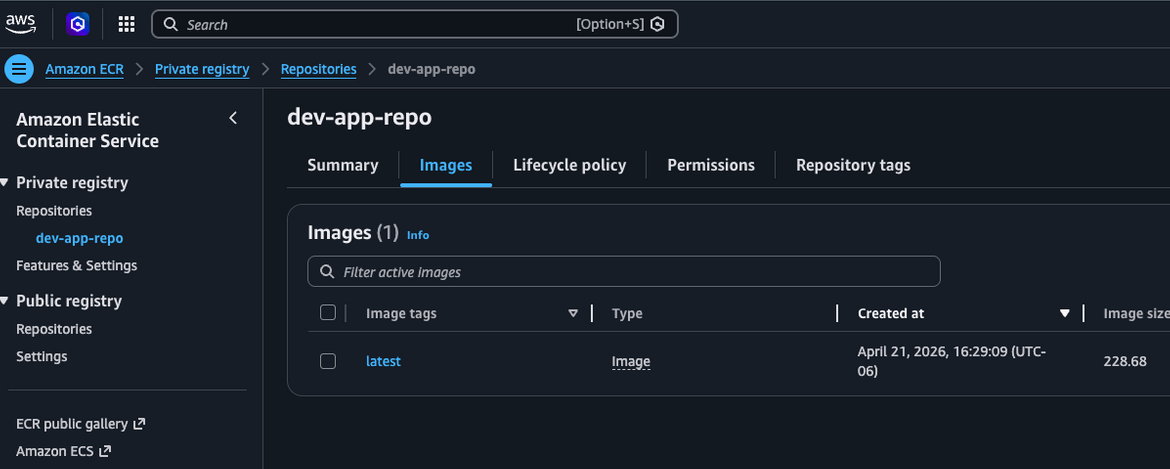Click the Image tags column header label
Viewport: 1170px width, 469px height.
[401, 313]
